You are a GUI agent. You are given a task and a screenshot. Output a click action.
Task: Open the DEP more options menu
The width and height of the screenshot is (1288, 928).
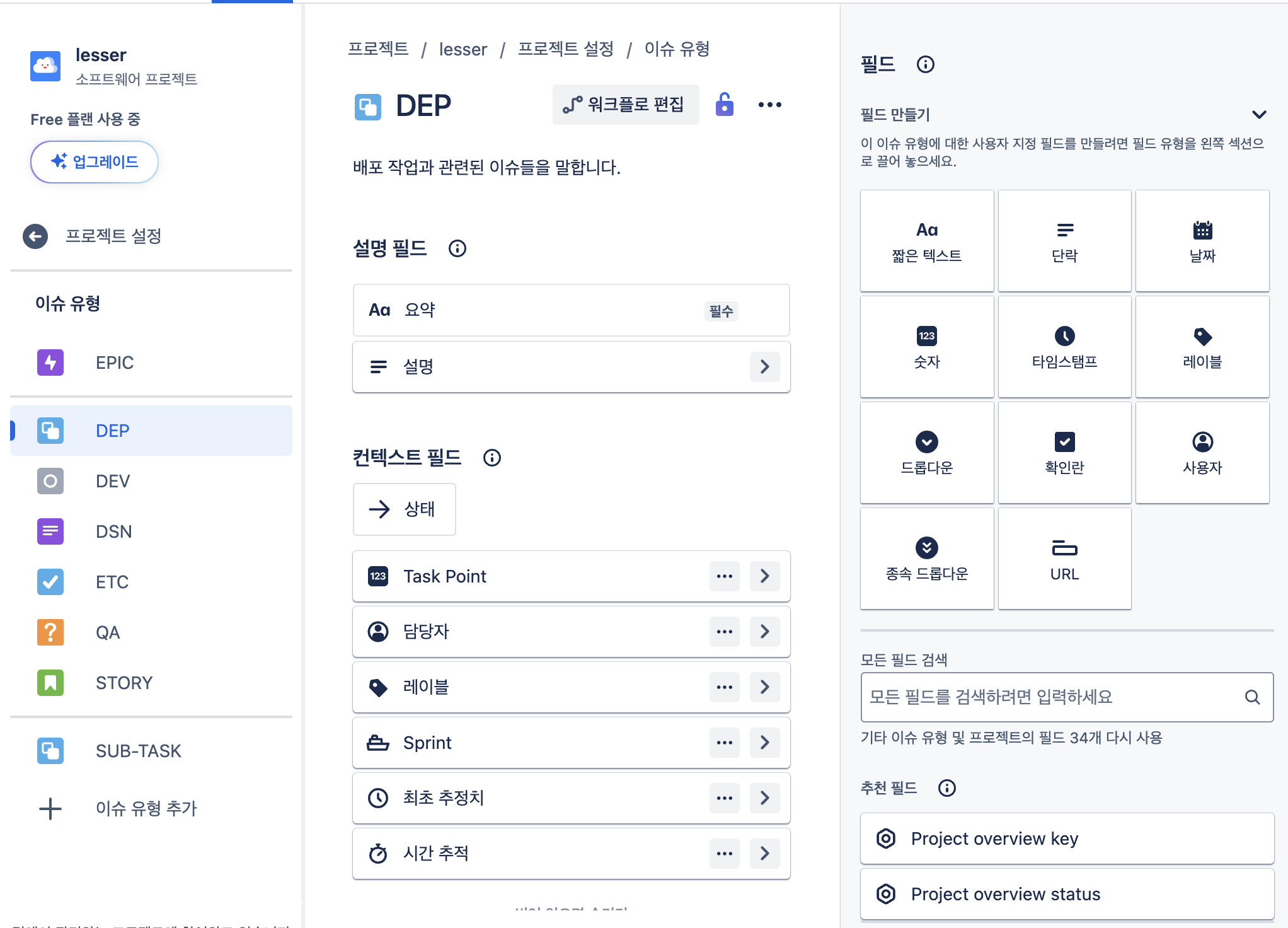pyautogui.click(x=770, y=105)
